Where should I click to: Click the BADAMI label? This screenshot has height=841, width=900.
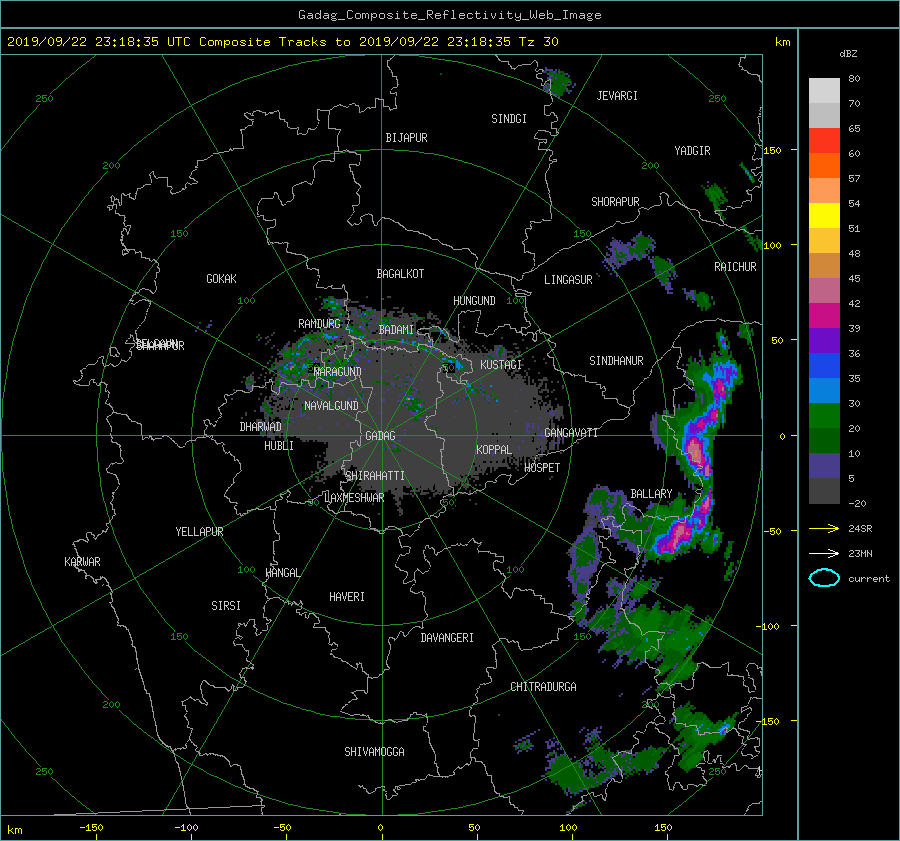coord(396,330)
